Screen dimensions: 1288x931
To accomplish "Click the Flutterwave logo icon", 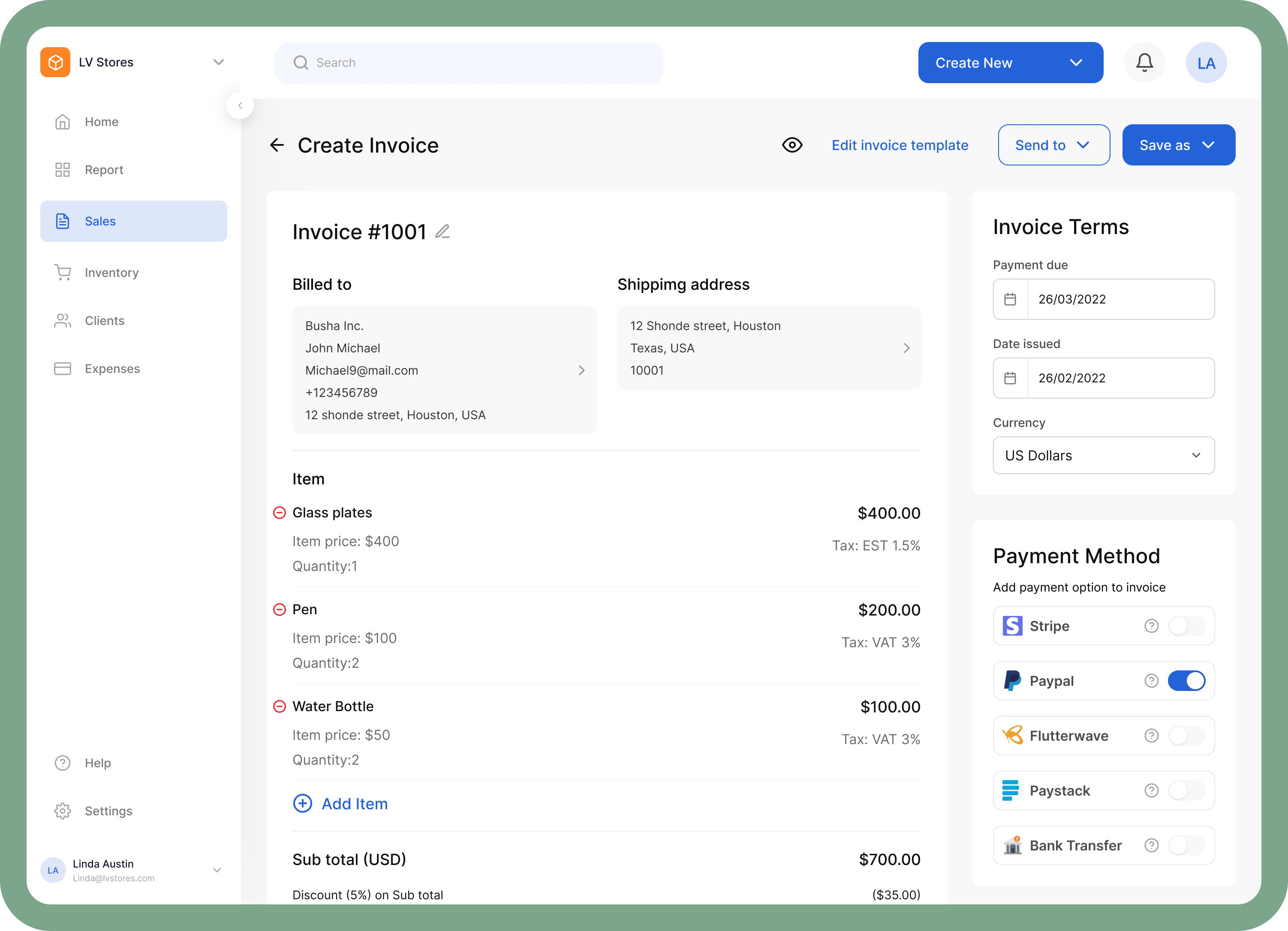I will 1012,735.
